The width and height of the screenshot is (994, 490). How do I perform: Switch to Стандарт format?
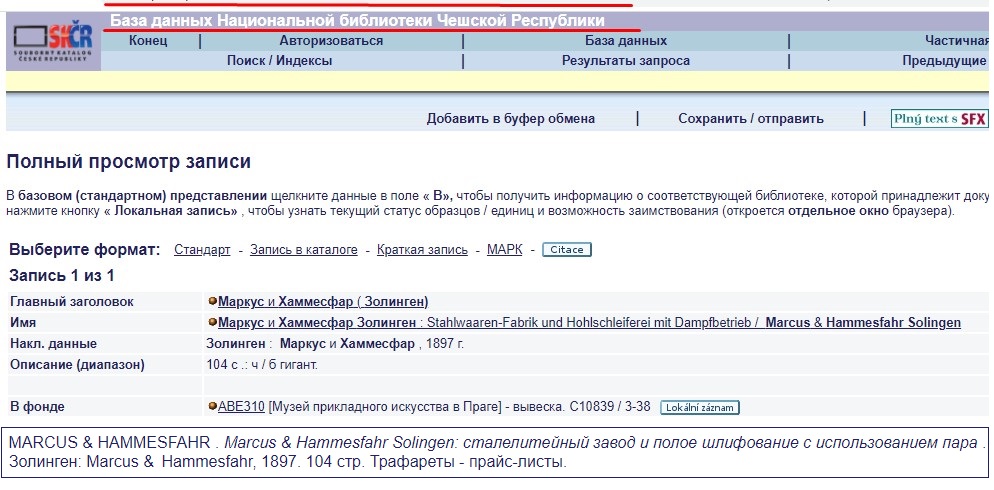[202, 250]
